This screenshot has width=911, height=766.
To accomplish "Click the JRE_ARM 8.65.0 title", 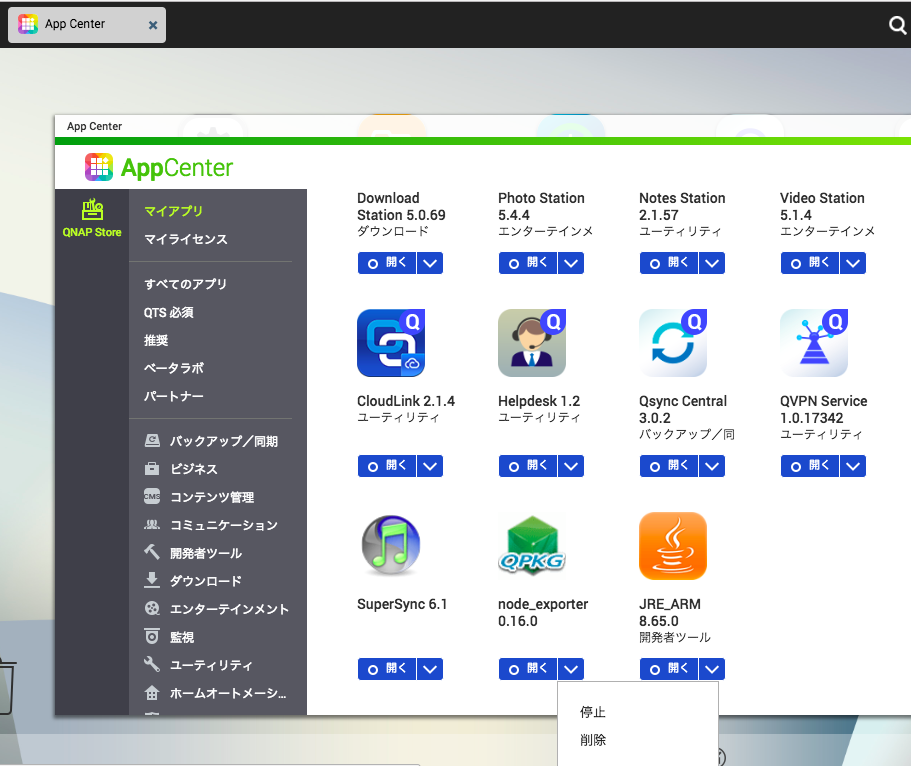I will pyautogui.click(x=670, y=613).
